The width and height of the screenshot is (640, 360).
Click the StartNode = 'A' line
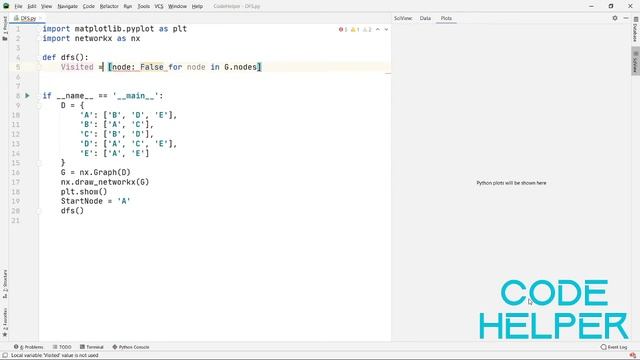tap(96, 201)
